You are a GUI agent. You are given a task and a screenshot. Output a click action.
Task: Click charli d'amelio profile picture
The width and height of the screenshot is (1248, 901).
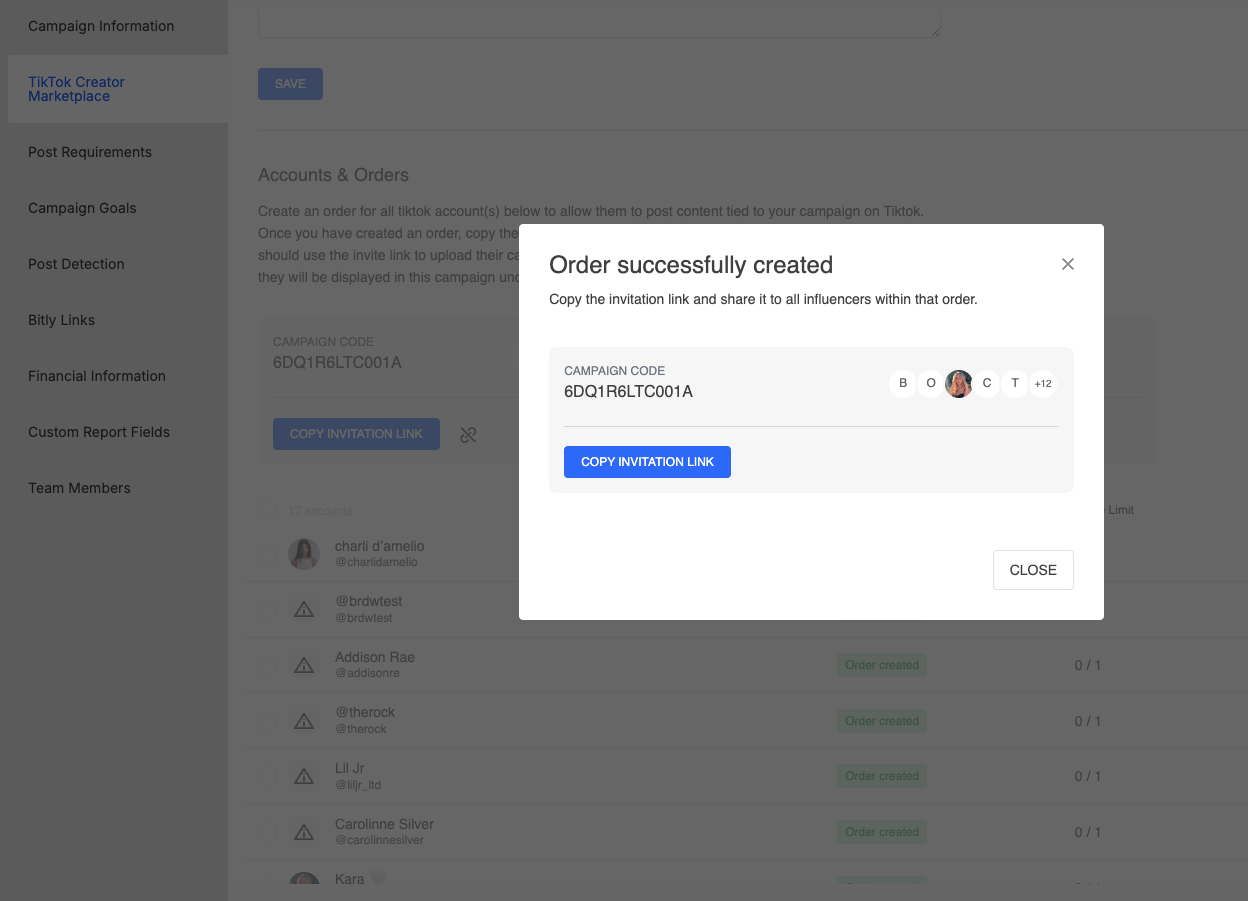pyautogui.click(x=304, y=554)
